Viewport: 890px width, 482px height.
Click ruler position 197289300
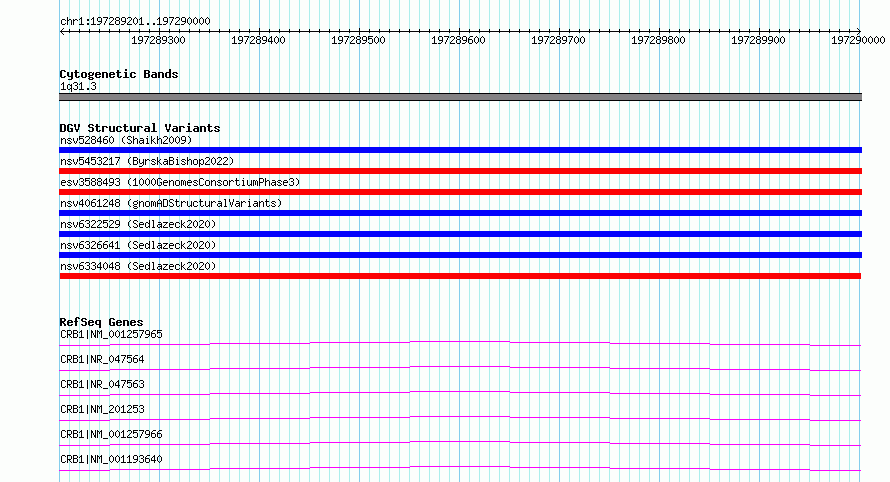pos(158,40)
